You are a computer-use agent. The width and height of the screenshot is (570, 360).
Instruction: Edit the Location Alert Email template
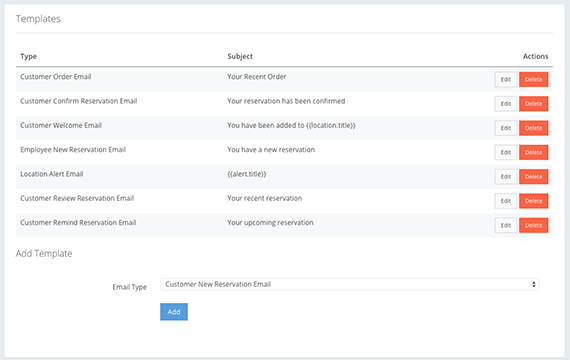tap(506, 177)
